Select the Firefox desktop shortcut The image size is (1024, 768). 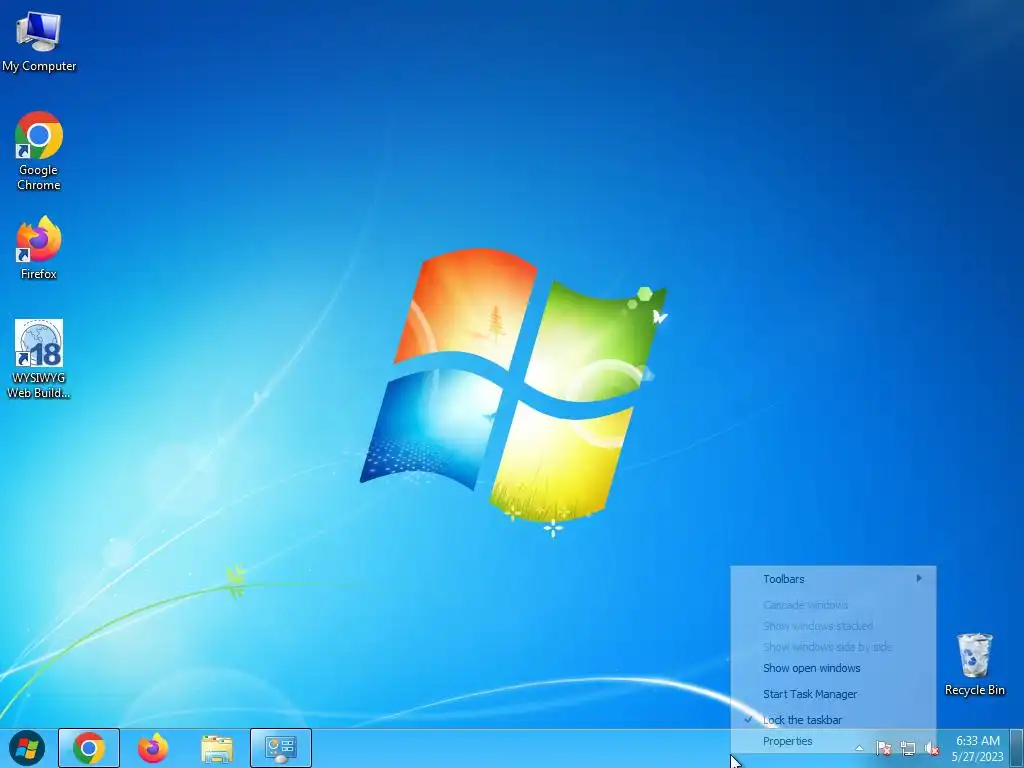(x=39, y=248)
